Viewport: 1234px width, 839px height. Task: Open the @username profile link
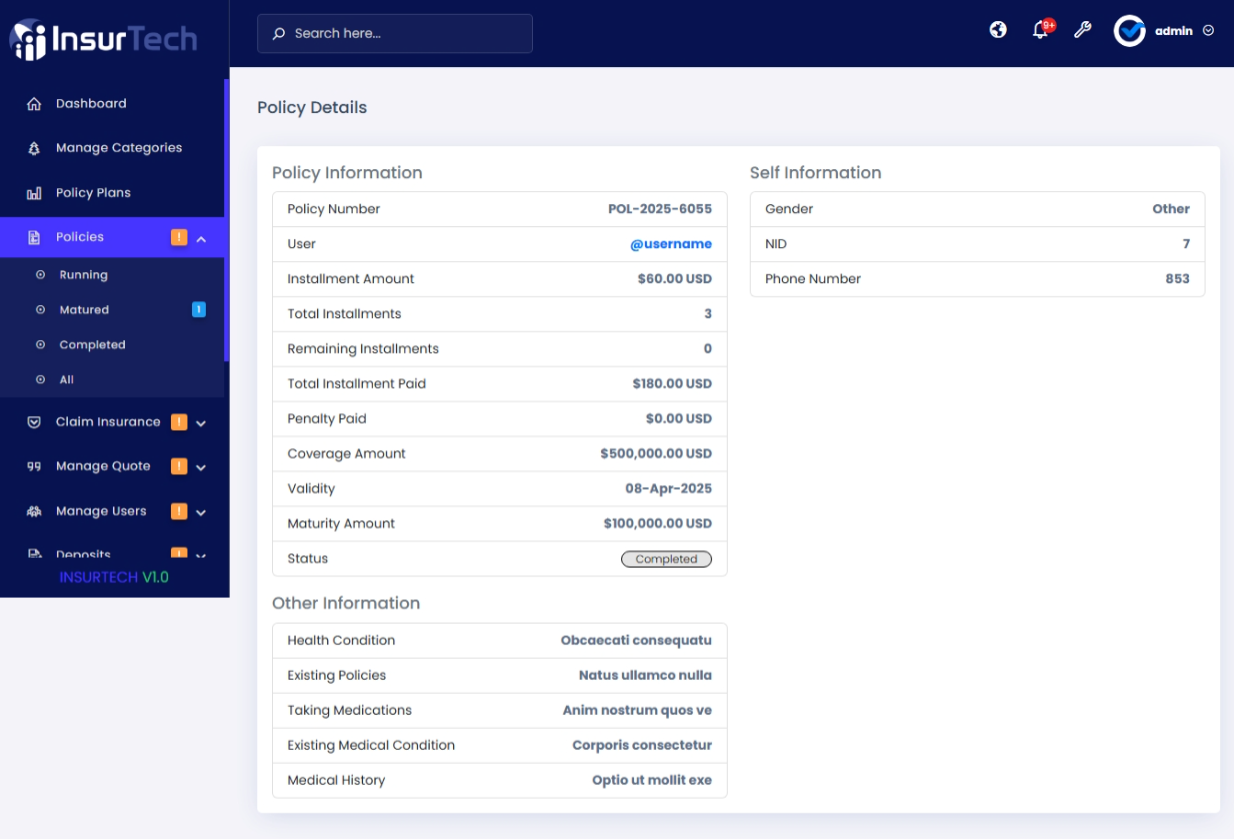(x=671, y=244)
